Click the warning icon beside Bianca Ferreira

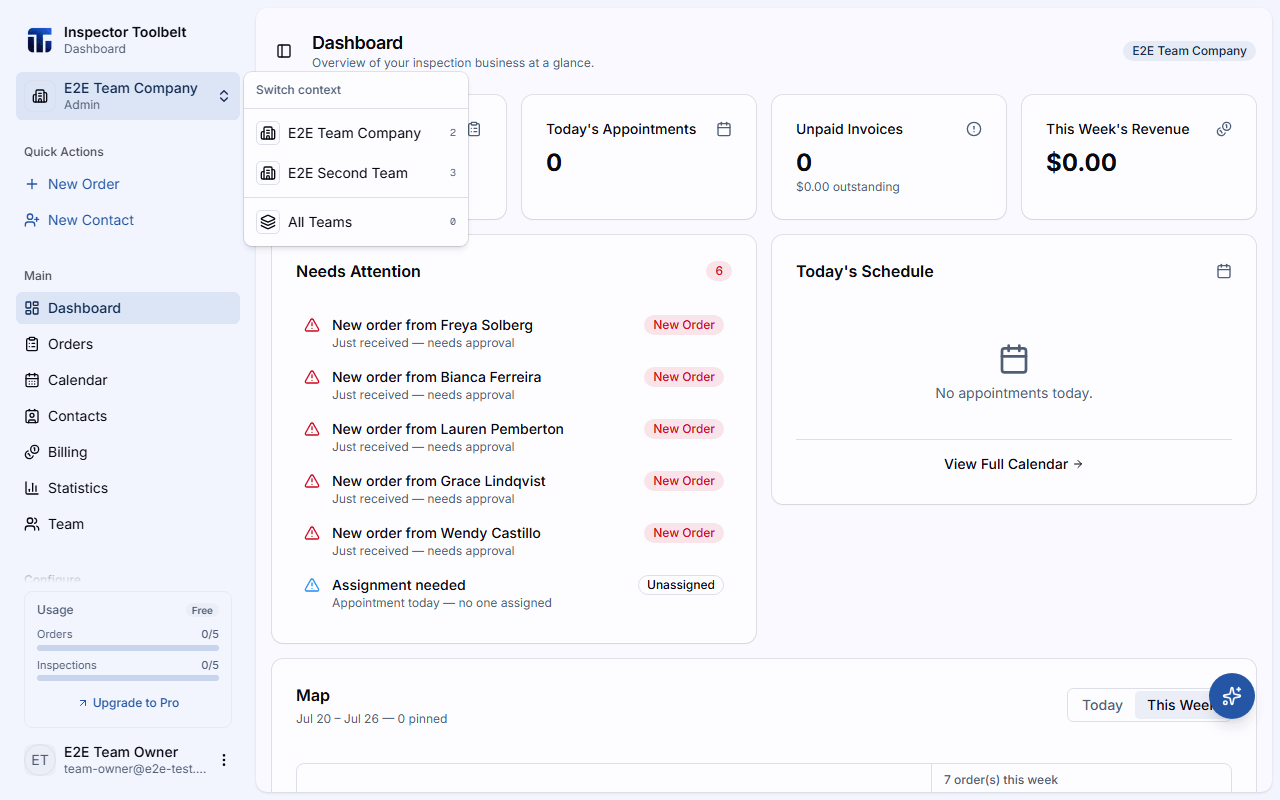tap(312, 377)
